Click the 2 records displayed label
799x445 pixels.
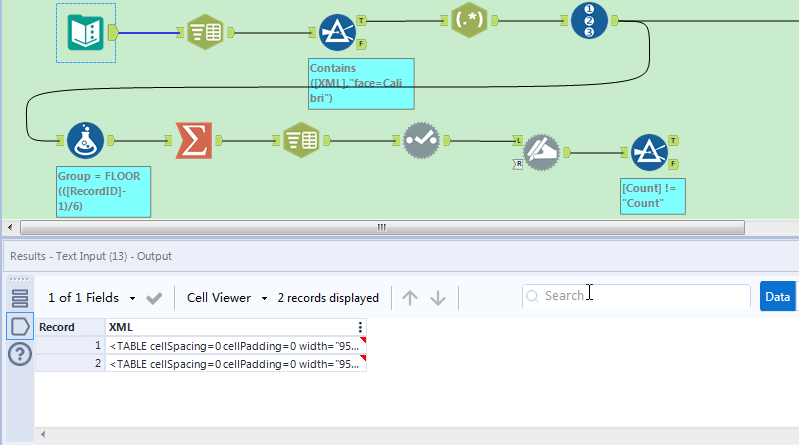point(328,298)
